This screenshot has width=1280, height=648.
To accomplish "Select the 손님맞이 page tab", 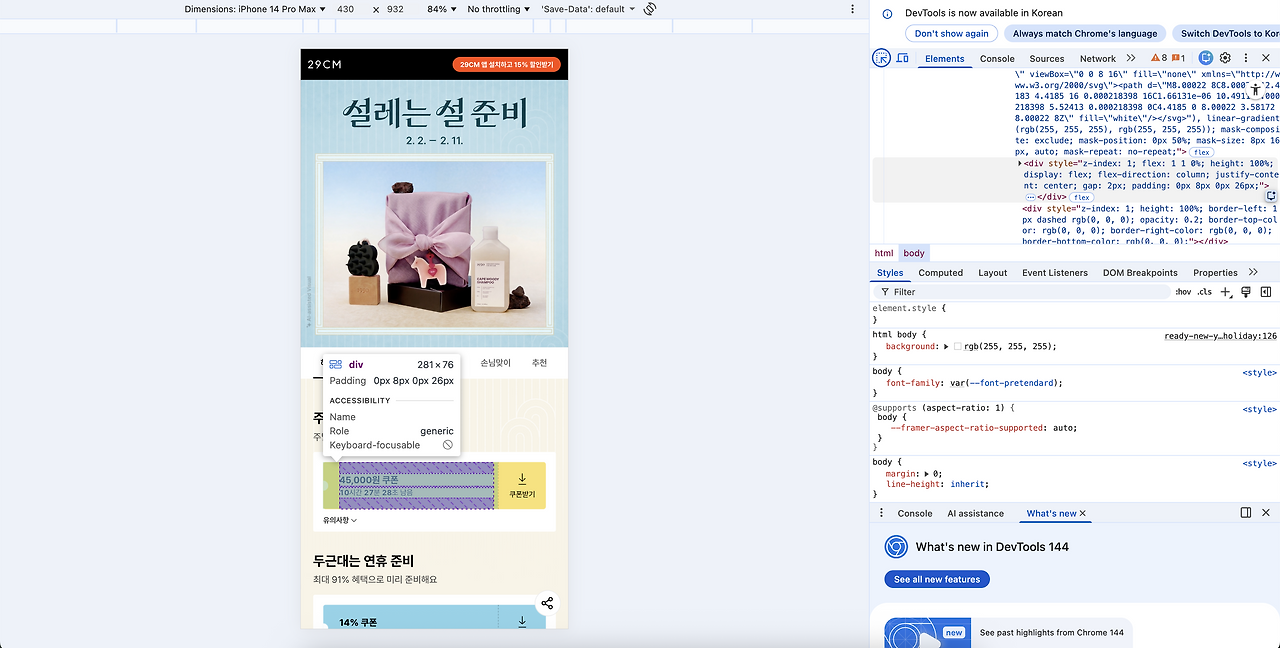I will [x=495, y=363].
